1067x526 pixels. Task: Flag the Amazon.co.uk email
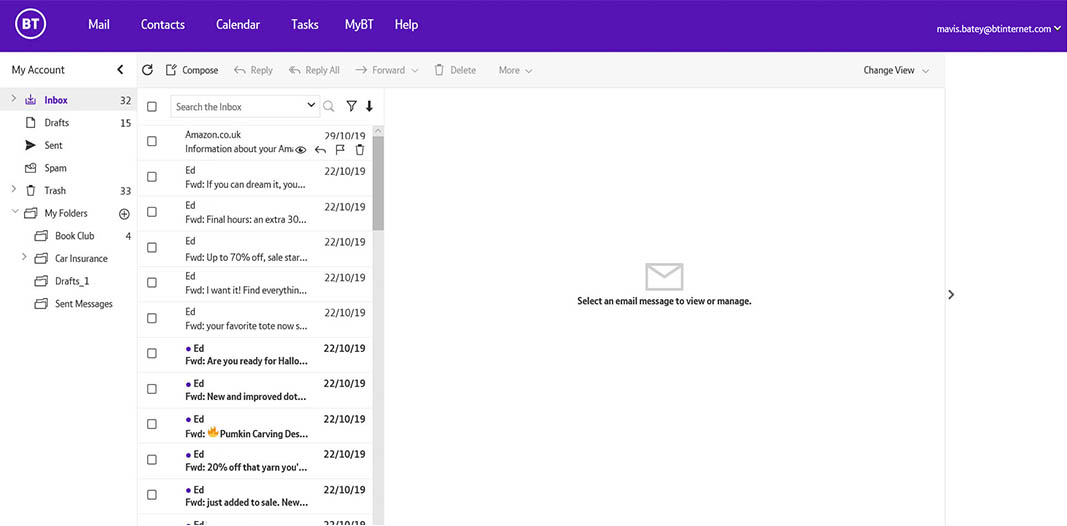coord(340,150)
